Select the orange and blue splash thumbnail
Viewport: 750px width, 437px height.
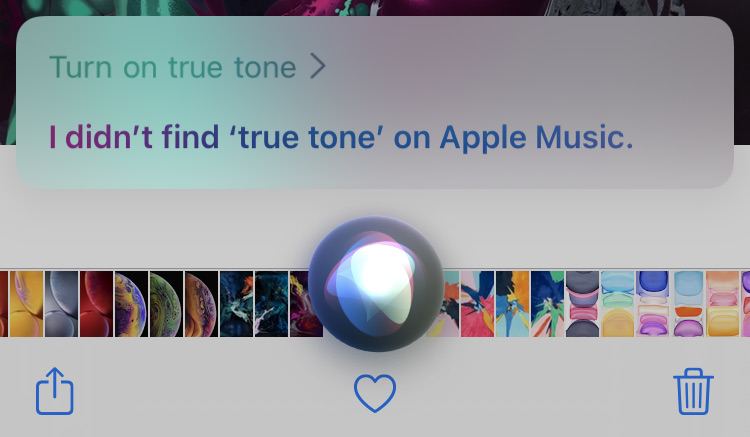pos(513,304)
